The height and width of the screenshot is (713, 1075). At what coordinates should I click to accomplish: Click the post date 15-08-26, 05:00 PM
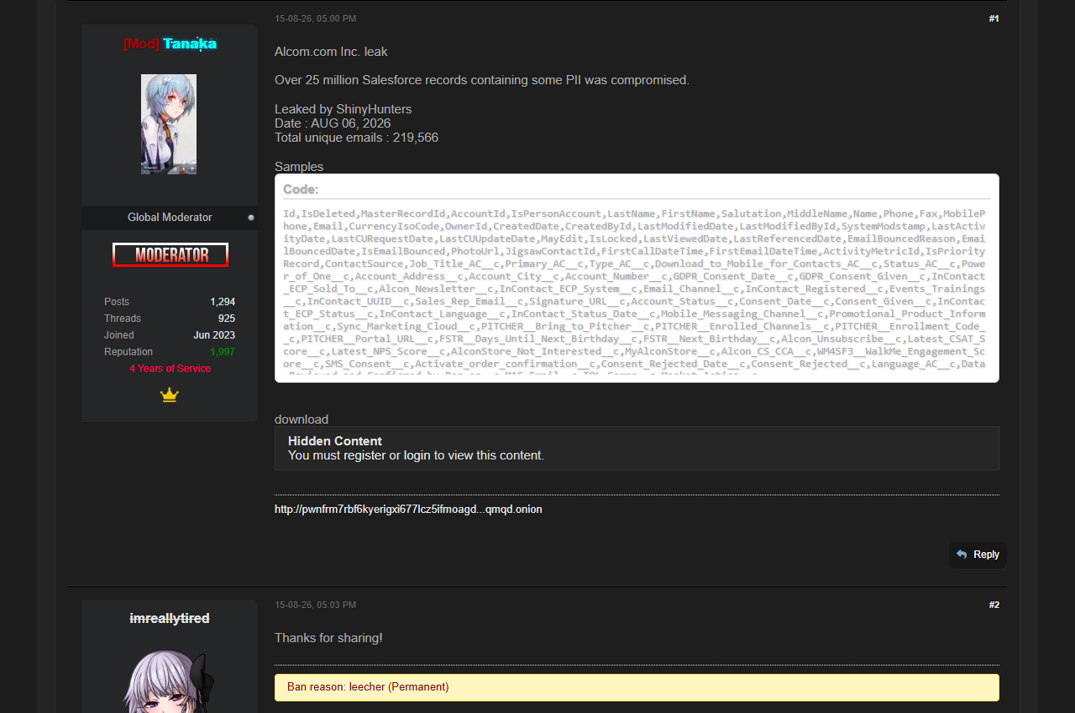[315, 19]
